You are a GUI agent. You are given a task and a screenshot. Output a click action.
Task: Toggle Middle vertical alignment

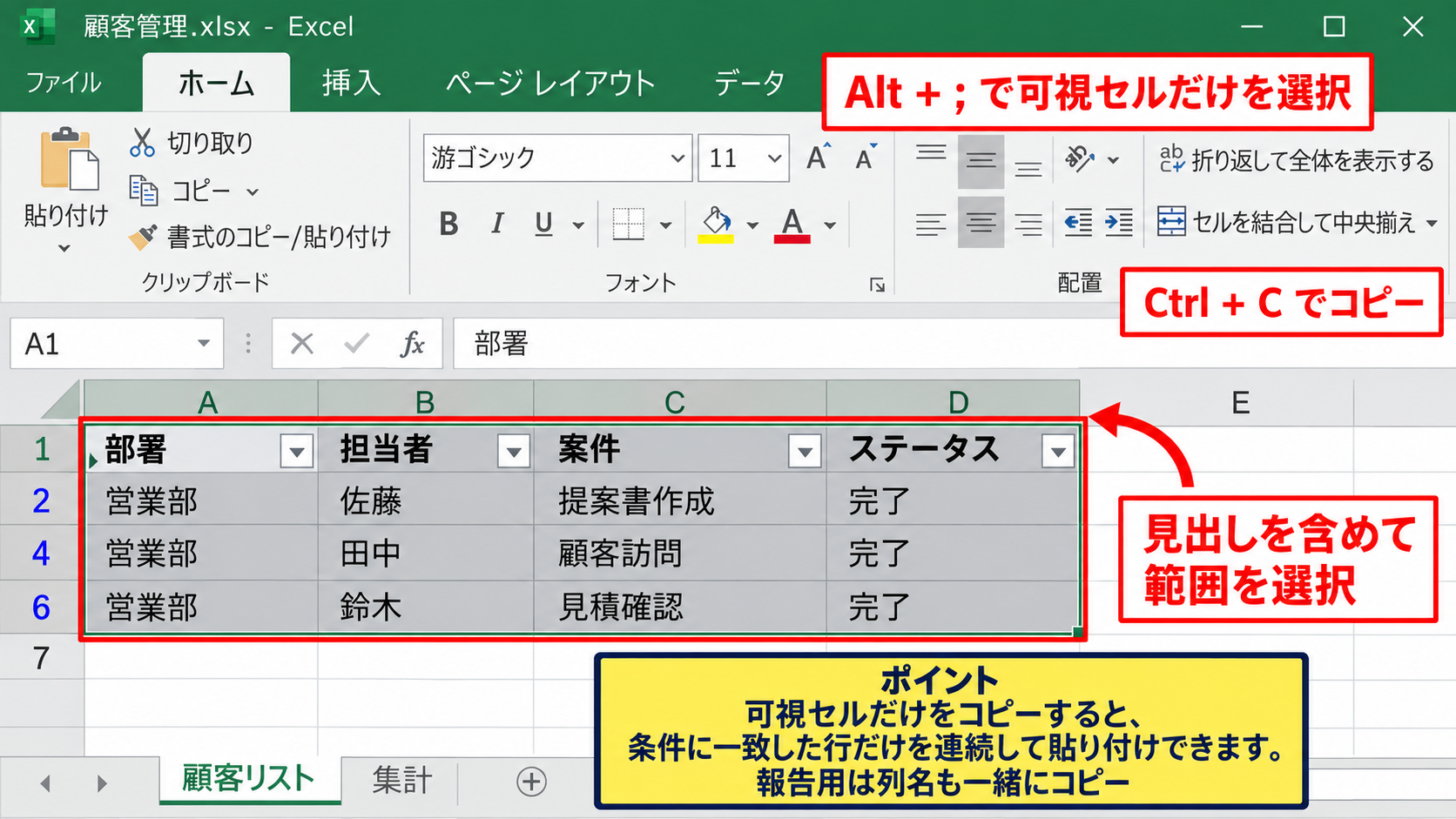[981, 161]
